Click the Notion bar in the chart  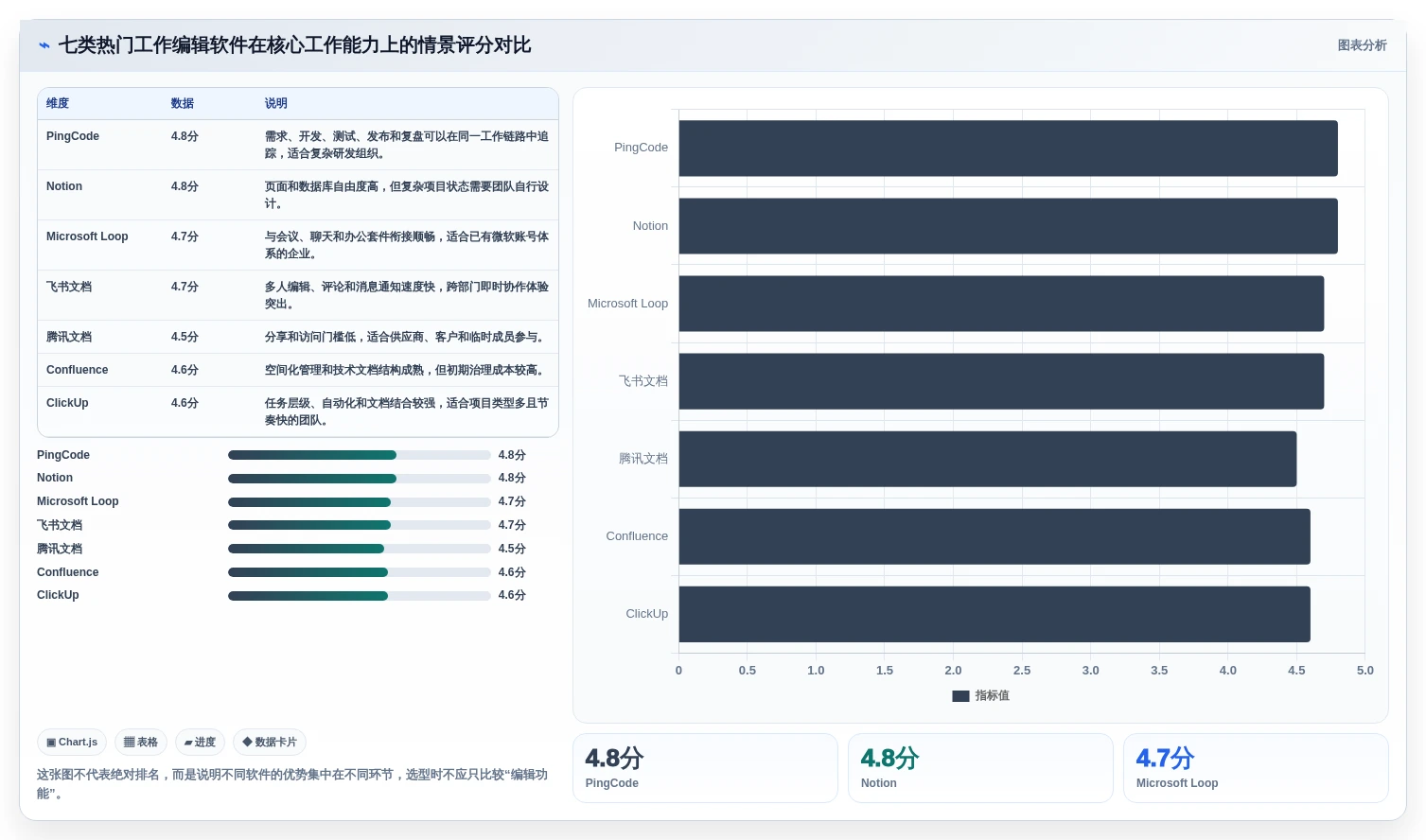(1008, 226)
